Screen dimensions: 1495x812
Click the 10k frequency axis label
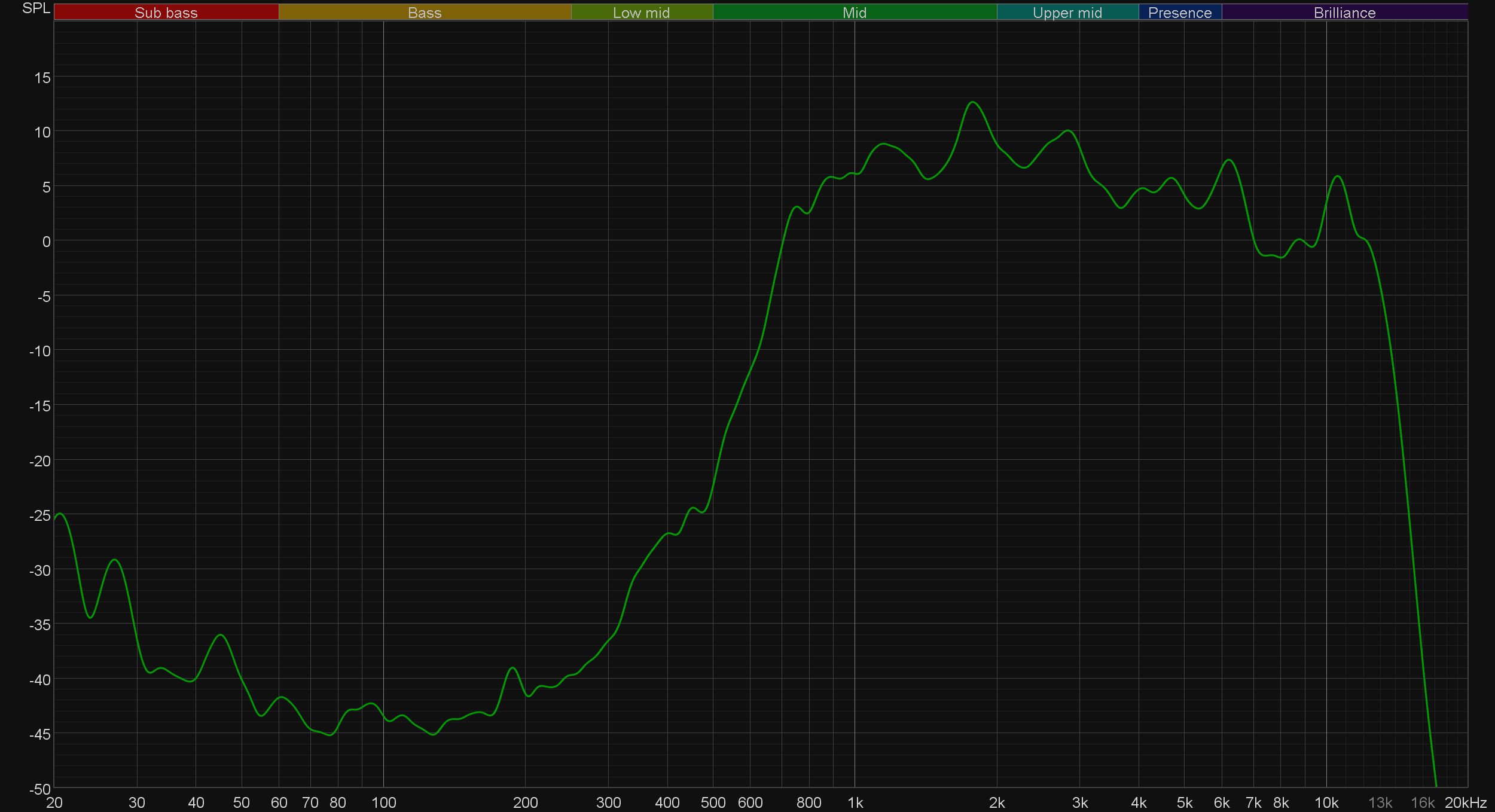1326,802
